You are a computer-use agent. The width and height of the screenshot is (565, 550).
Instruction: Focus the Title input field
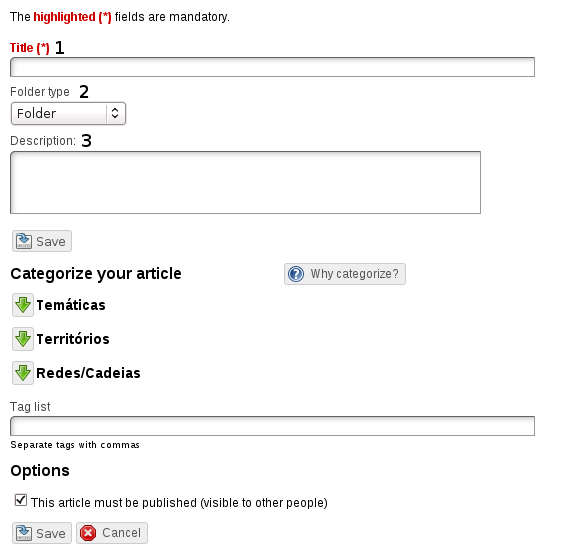tap(272, 67)
